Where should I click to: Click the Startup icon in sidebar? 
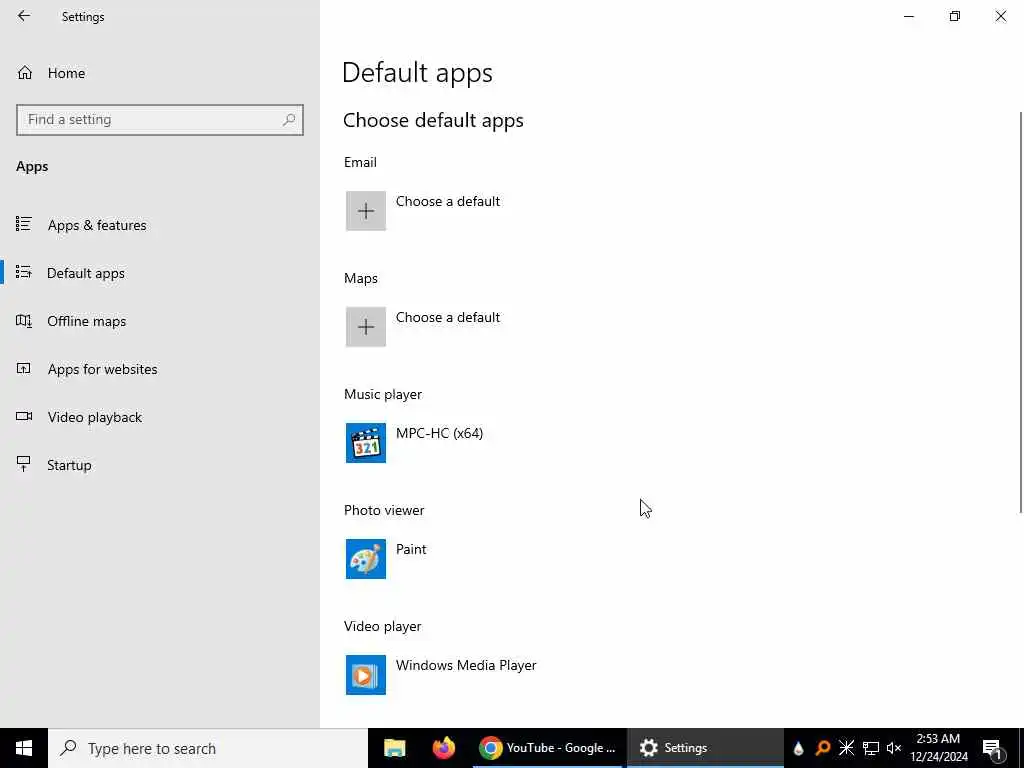(x=24, y=464)
